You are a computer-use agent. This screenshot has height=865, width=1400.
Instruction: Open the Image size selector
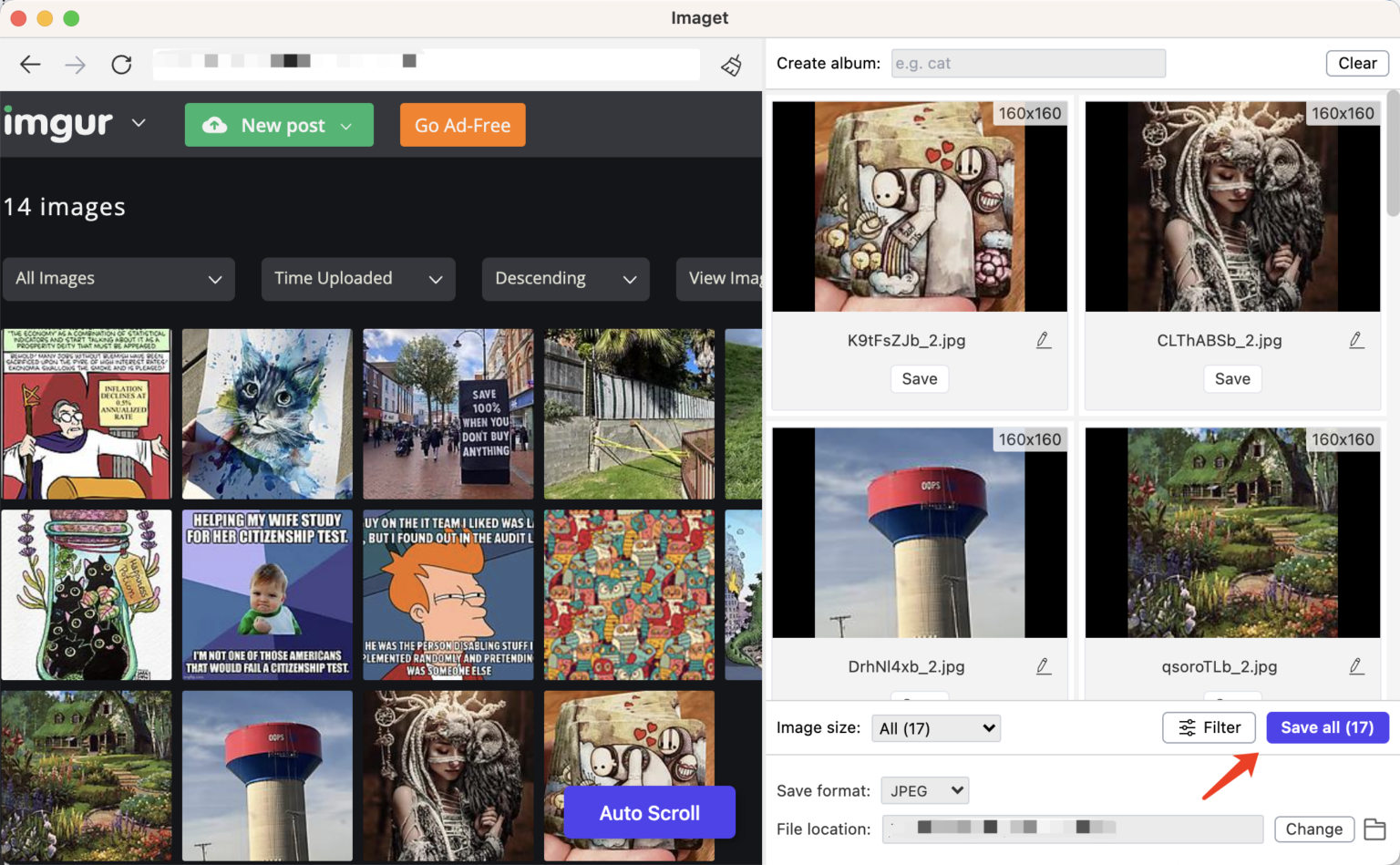click(x=935, y=728)
